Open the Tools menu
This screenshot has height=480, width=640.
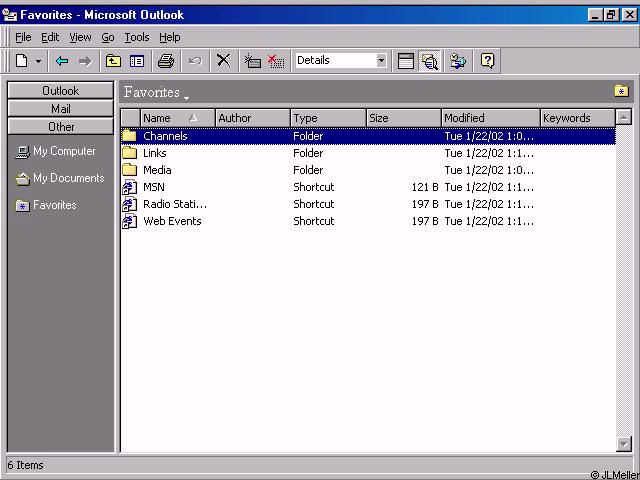137,38
